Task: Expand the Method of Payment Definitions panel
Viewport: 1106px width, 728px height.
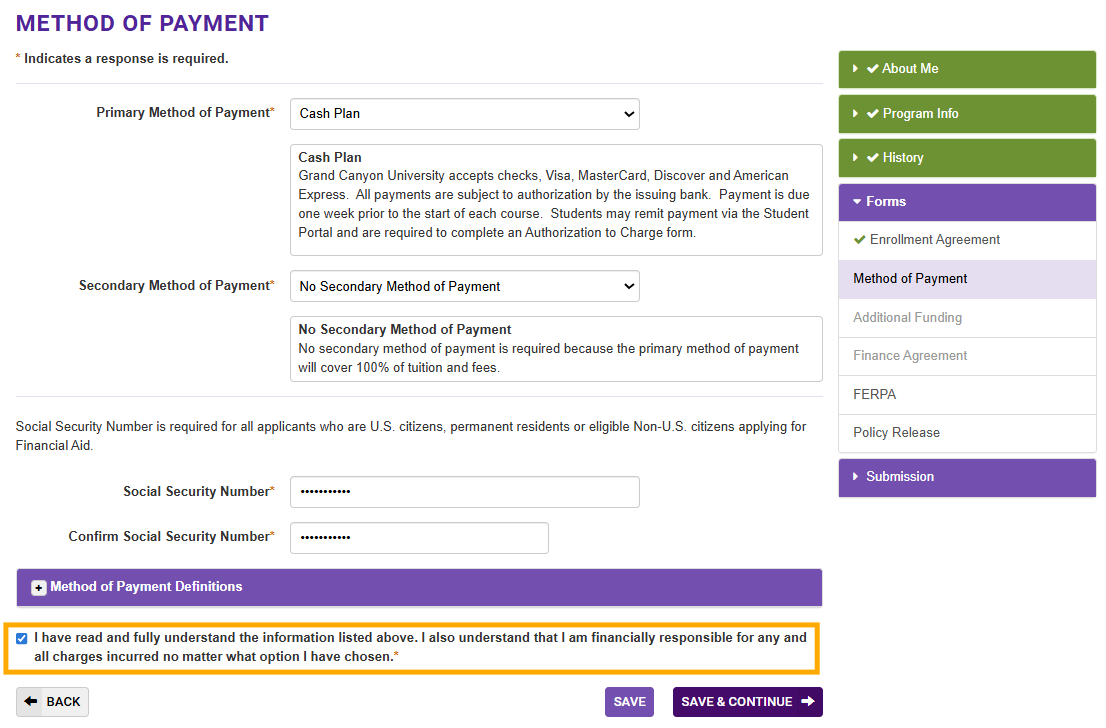Action: click(146, 587)
